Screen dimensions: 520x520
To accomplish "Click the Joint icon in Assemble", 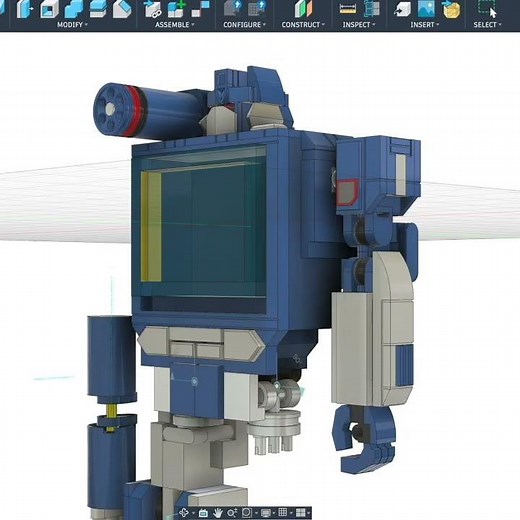I will pos(201,9).
